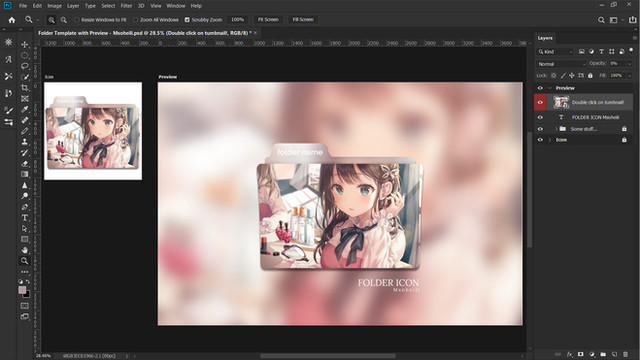Select the Zoom tool in toolbox
640x360 pixels.
coord(24,260)
